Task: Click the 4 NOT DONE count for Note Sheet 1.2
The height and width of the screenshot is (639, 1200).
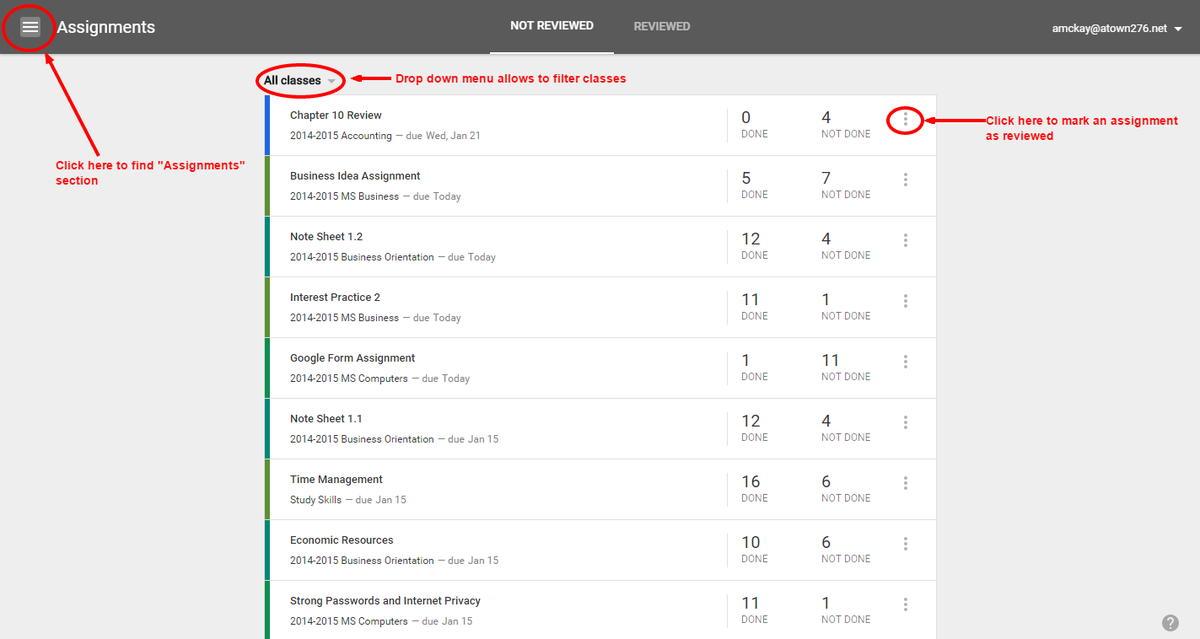Action: tap(846, 246)
